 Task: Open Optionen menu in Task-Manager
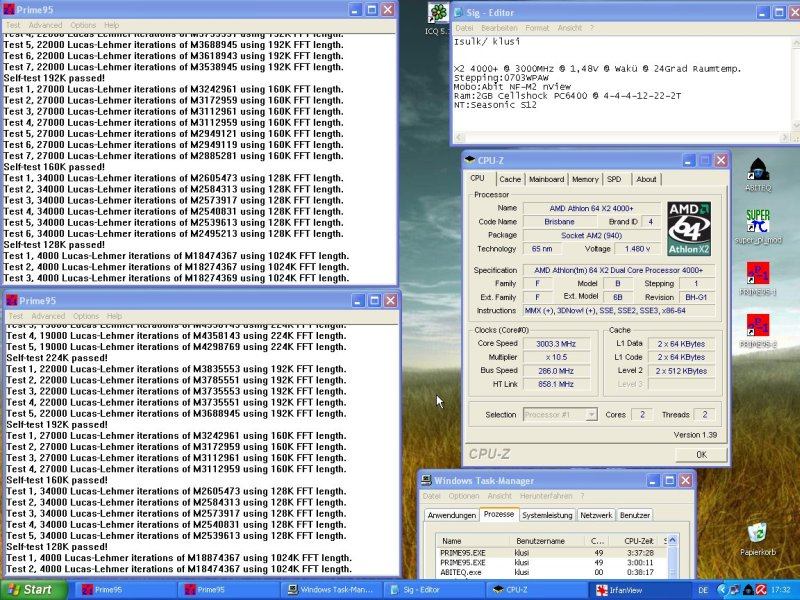tap(464, 496)
